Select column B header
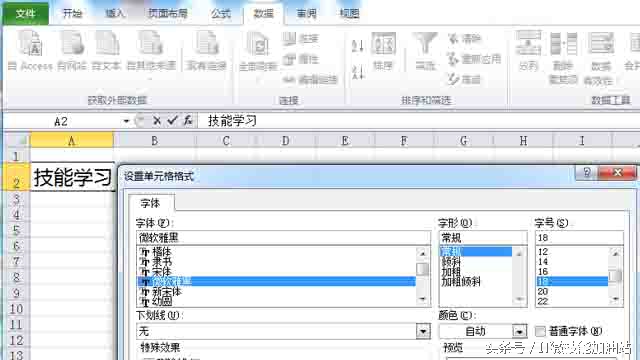 tap(154, 141)
